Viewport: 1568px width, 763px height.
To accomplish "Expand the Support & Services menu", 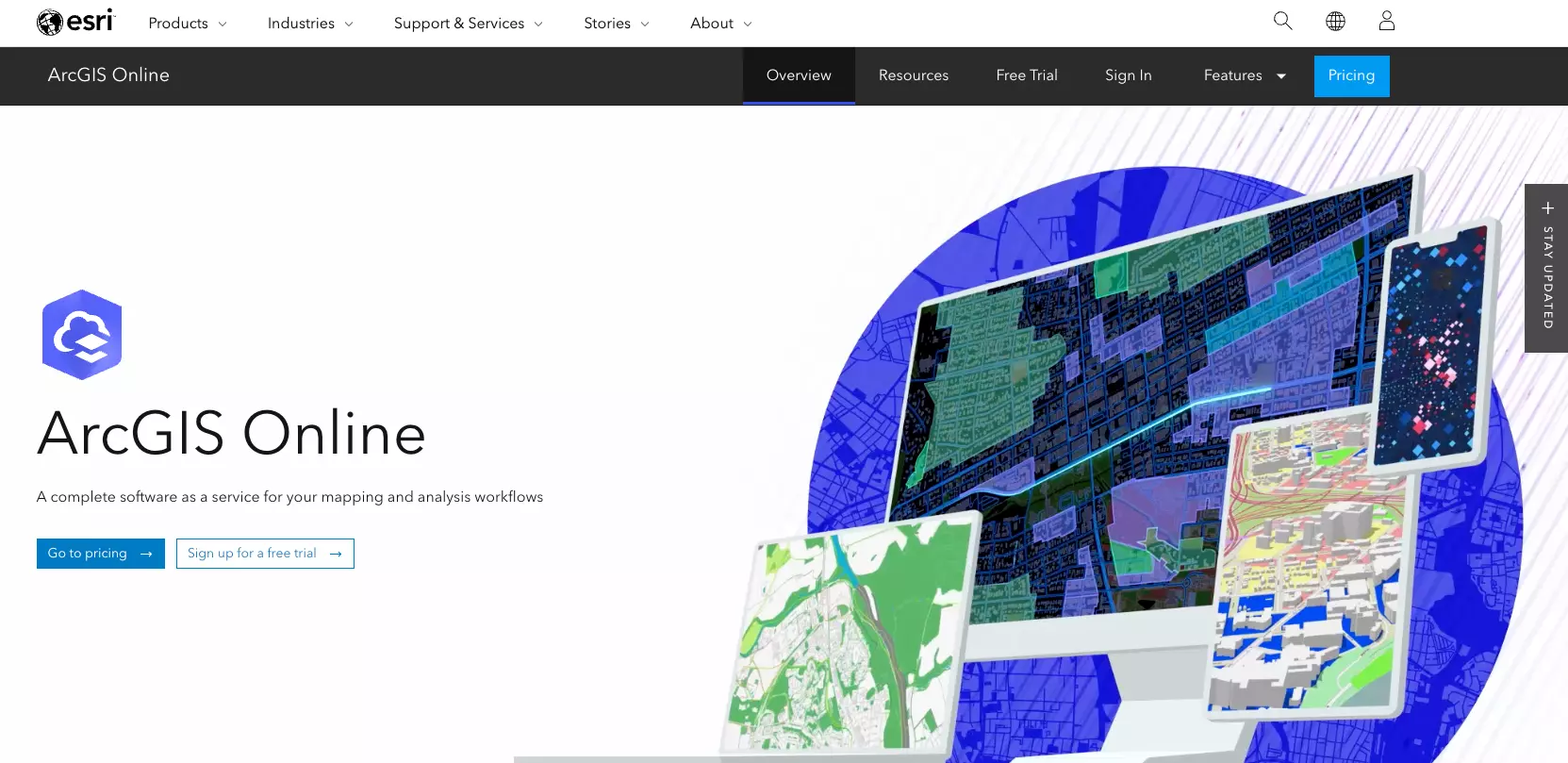I will 469,24.
